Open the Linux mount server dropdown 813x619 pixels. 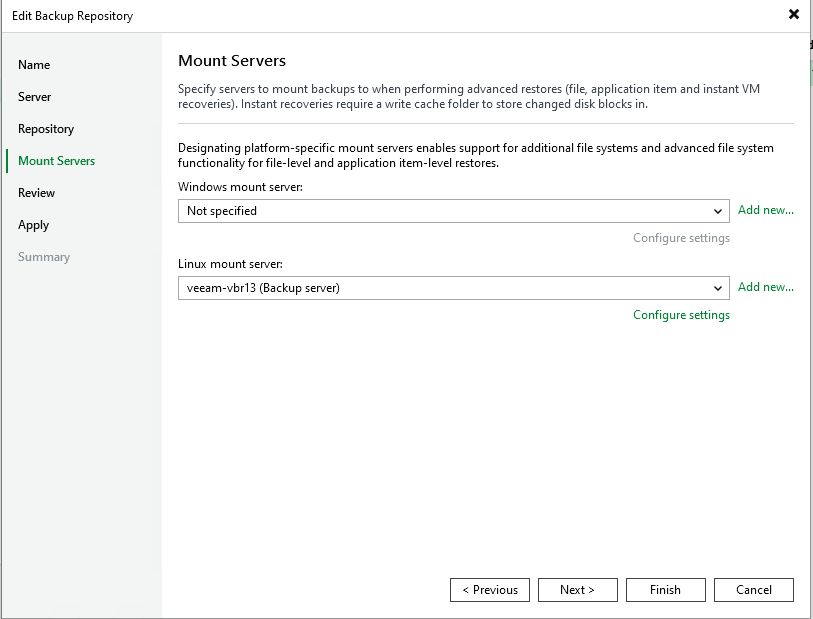[454, 288]
